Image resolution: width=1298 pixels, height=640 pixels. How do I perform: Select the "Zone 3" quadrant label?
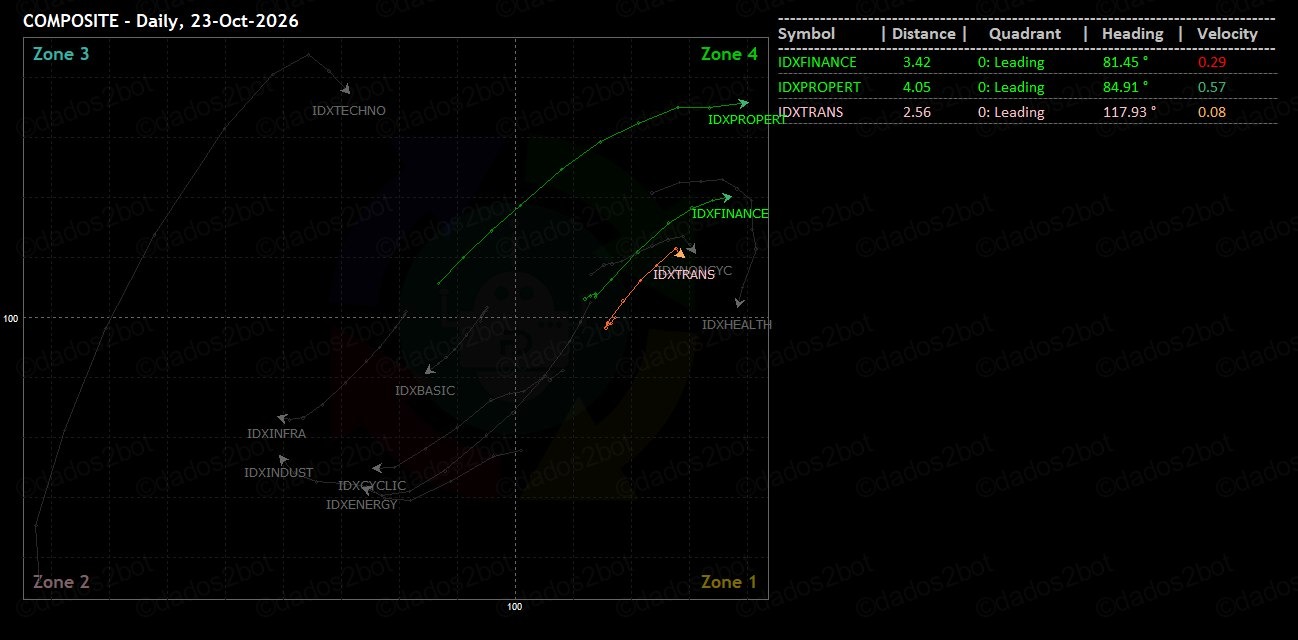(61, 54)
